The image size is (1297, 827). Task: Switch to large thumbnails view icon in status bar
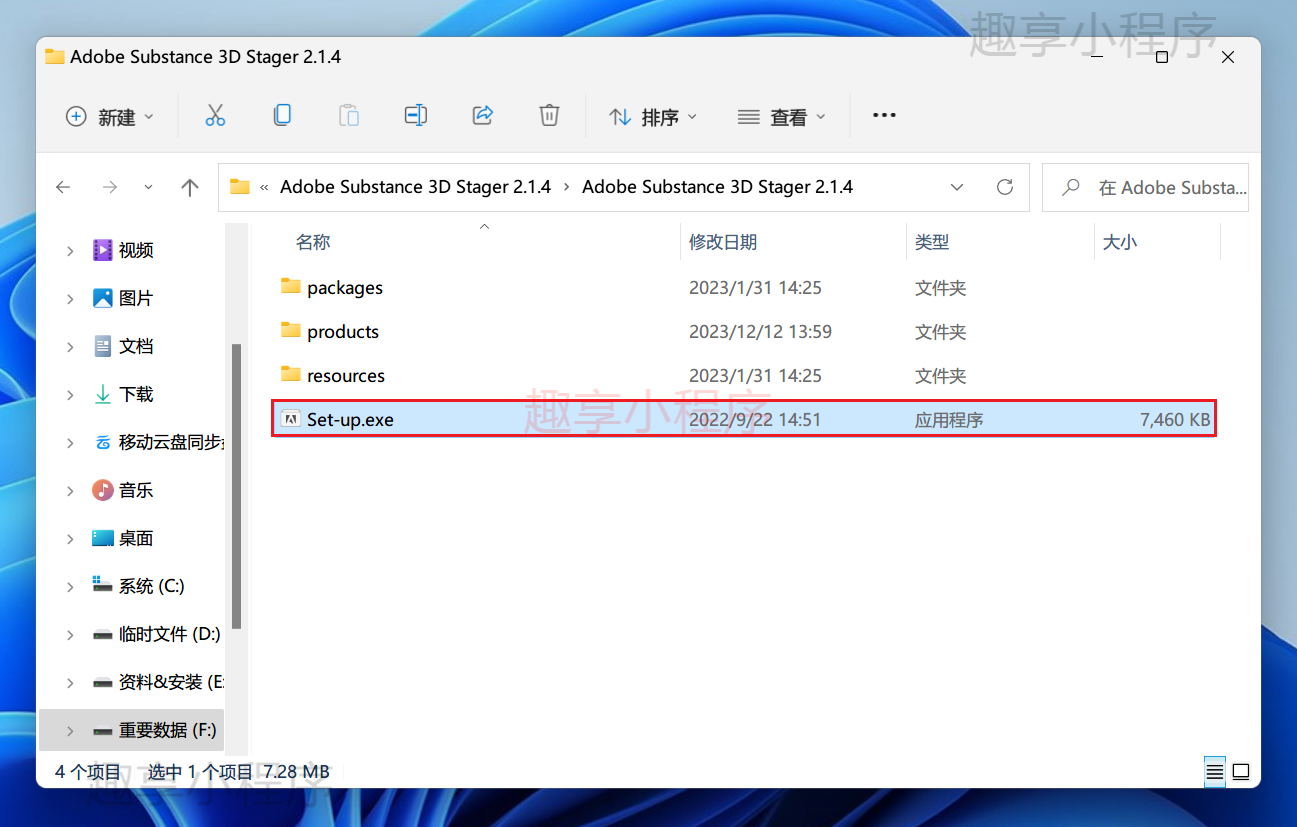tap(1241, 772)
